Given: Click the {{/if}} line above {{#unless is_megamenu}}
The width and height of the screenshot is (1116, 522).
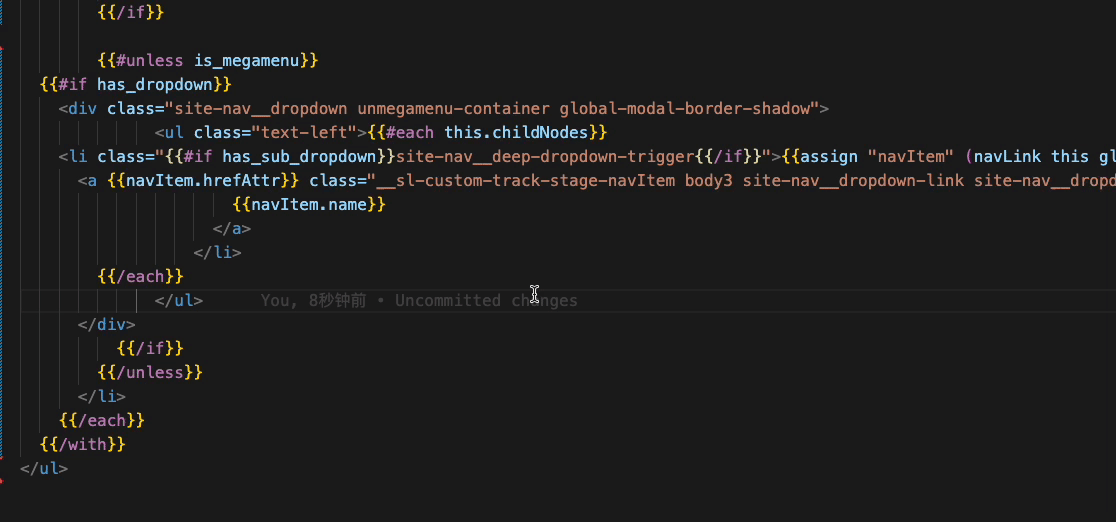Looking at the screenshot, I should coord(131,13).
